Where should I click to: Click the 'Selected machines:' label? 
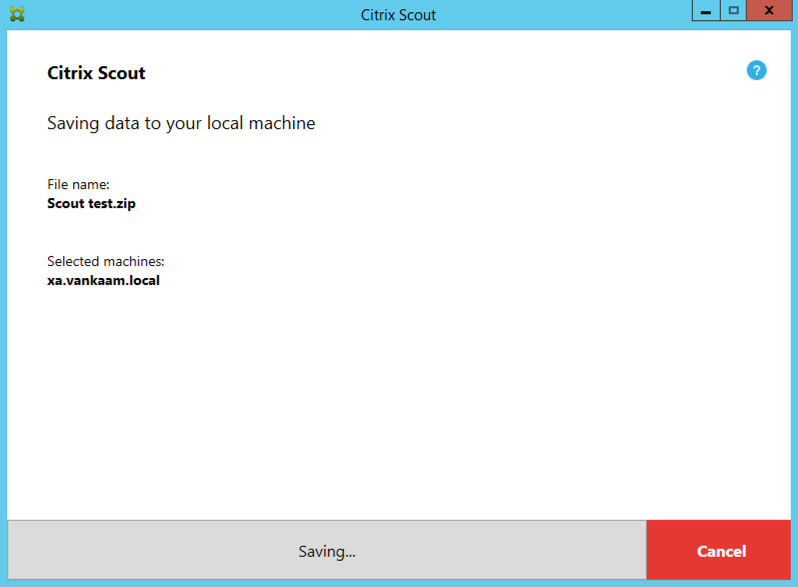pyautogui.click(x=106, y=261)
